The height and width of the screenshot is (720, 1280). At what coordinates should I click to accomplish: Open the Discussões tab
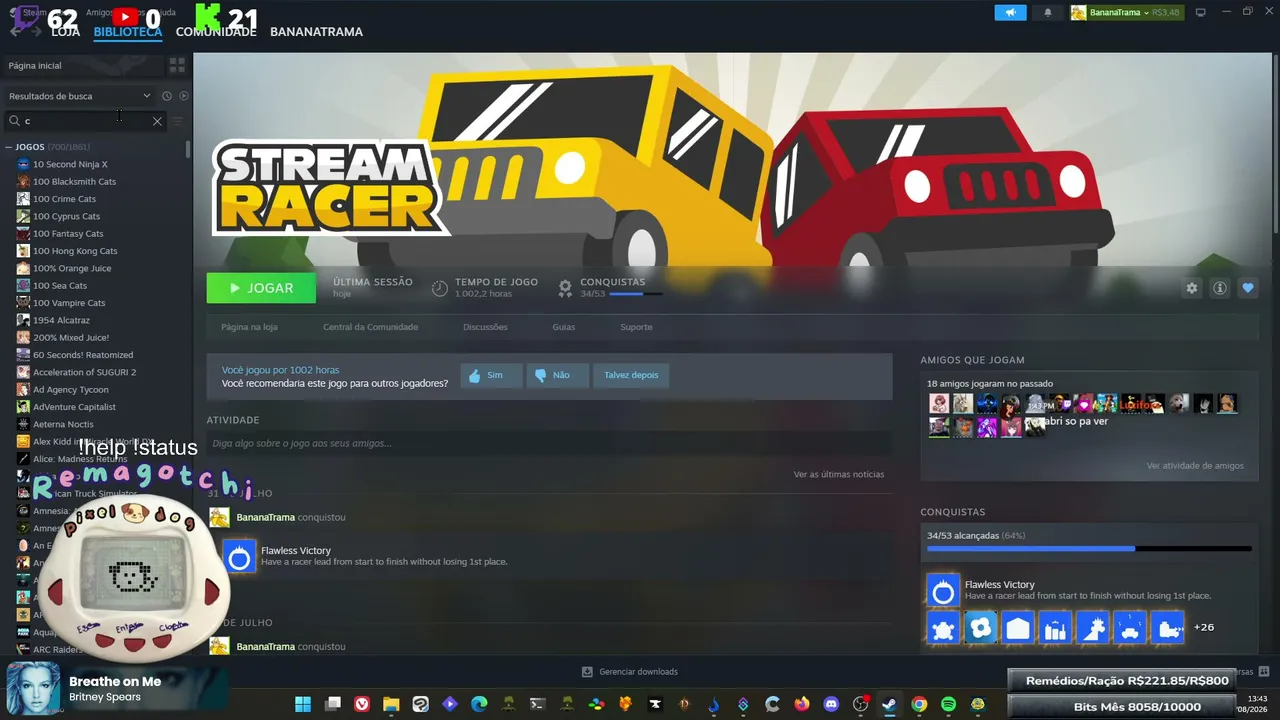coord(485,327)
